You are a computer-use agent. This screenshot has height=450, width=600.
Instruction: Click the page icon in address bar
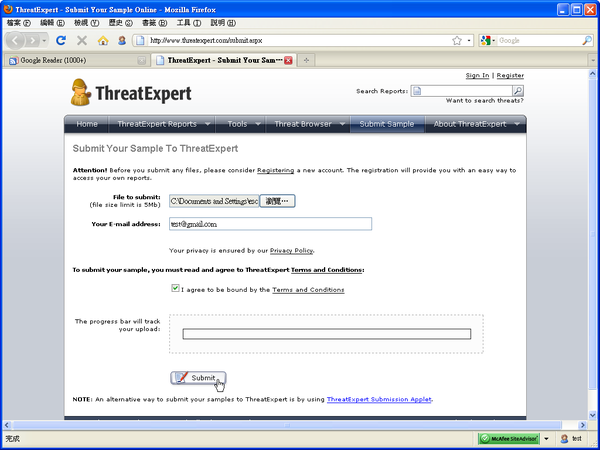pyautogui.click(x=140, y=40)
